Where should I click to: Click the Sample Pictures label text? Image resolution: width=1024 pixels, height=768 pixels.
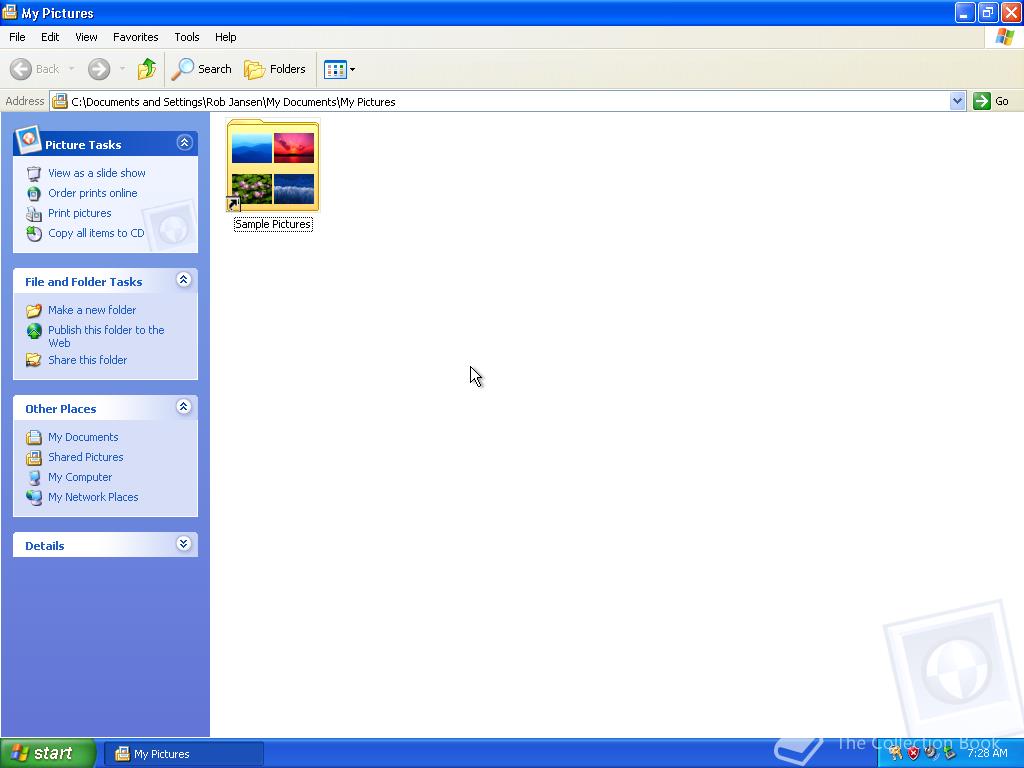click(273, 224)
